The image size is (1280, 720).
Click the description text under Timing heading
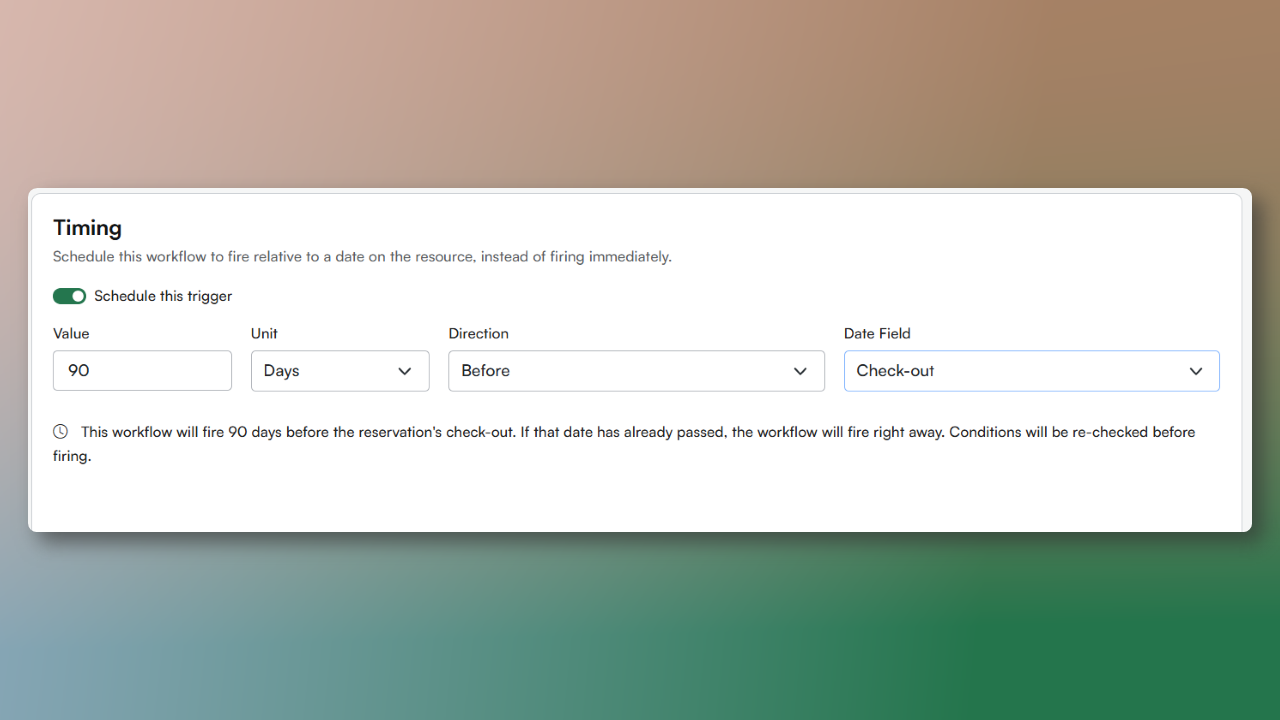(x=362, y=257)
